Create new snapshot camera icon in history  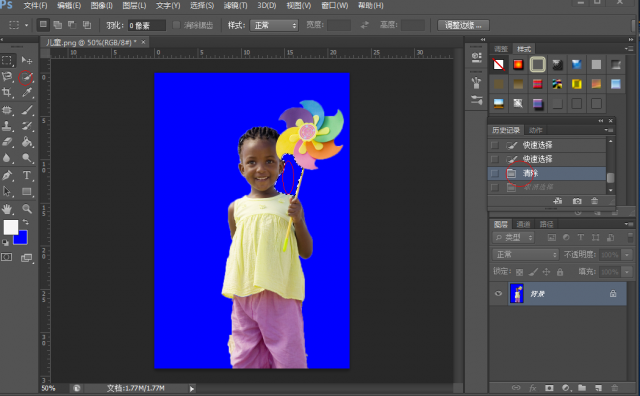click(577, 201)
